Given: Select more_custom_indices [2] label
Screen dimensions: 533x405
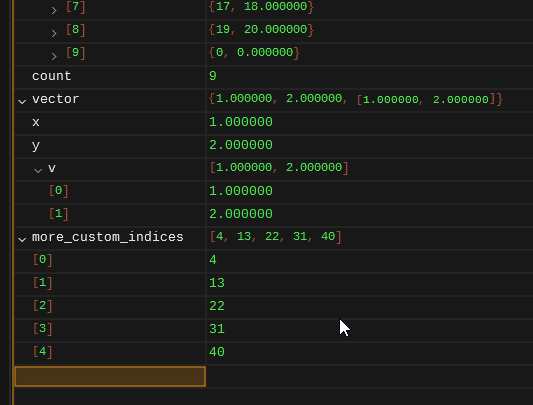Looking at the screenshot, I should click(43, 306).
